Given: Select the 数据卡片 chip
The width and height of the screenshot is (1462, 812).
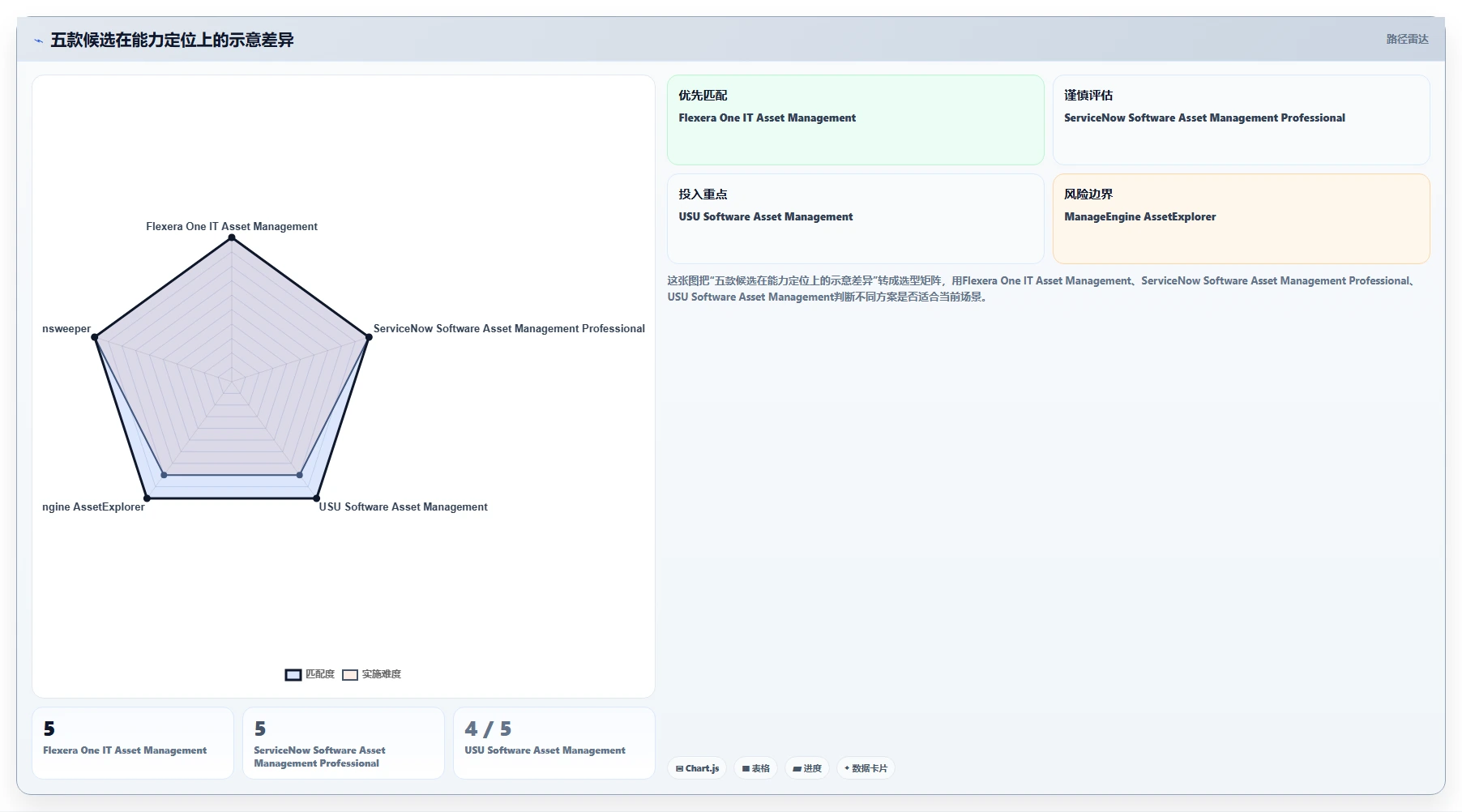Looking at the screenshot, I should pos(866,768).
